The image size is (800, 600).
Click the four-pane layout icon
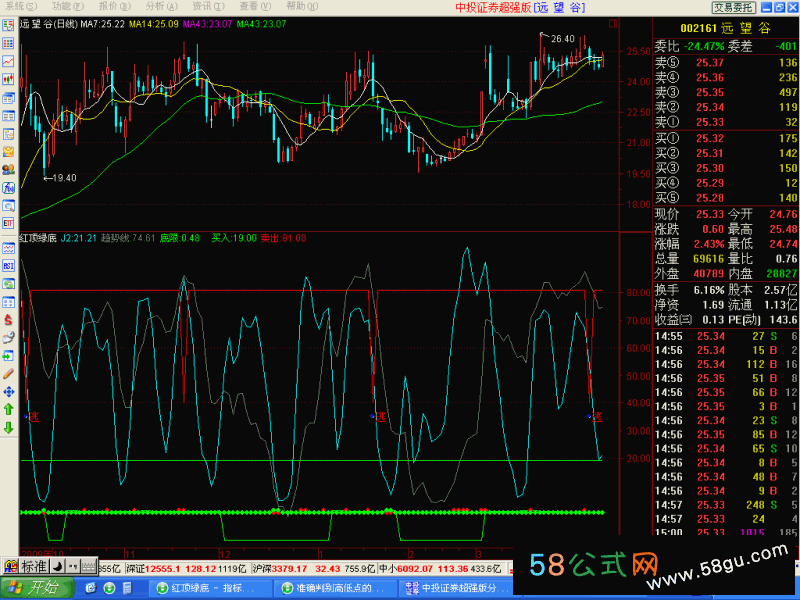click(8, 302)
